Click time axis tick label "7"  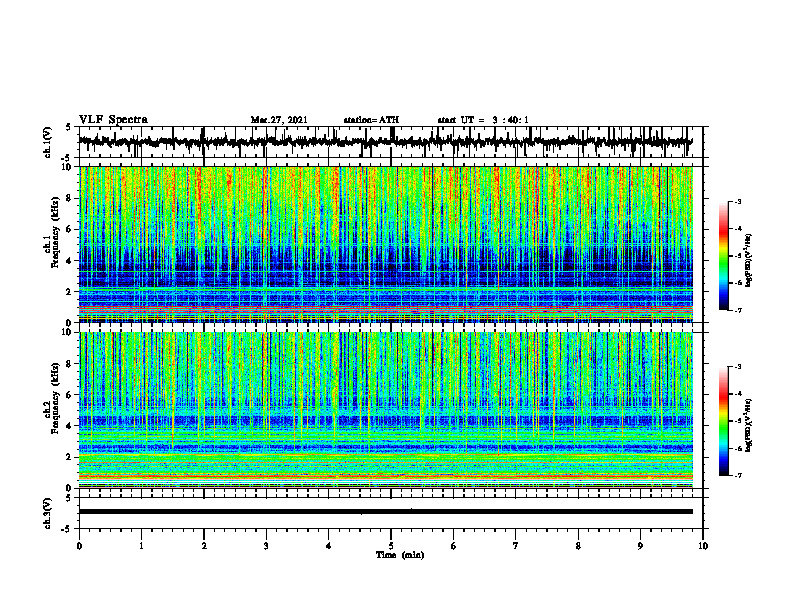point(516,546)
